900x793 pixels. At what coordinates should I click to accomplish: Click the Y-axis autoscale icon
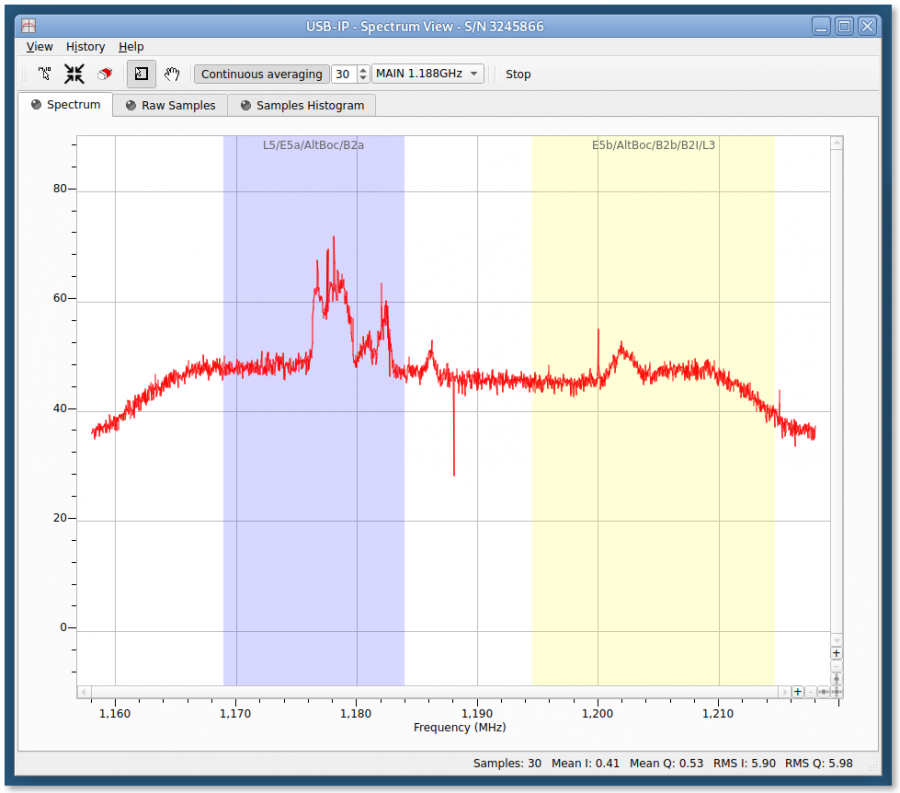pos(835,678)
